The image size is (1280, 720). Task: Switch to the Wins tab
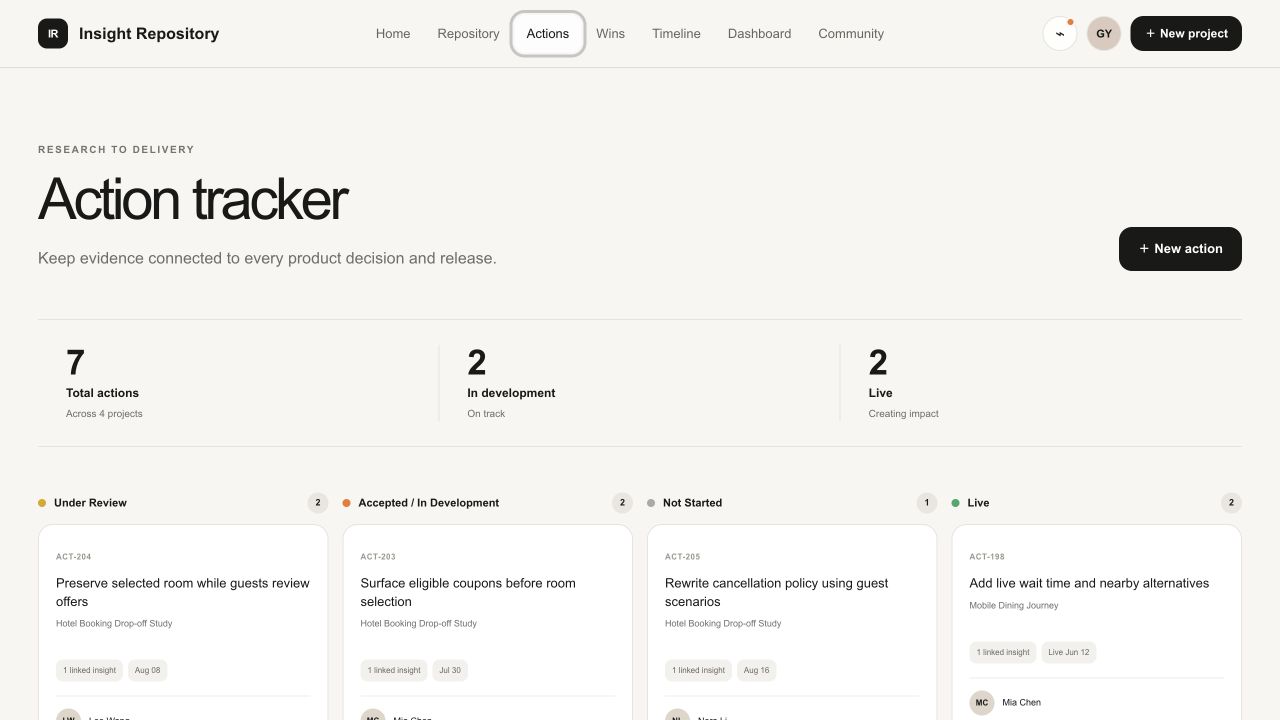coord(610,33)
